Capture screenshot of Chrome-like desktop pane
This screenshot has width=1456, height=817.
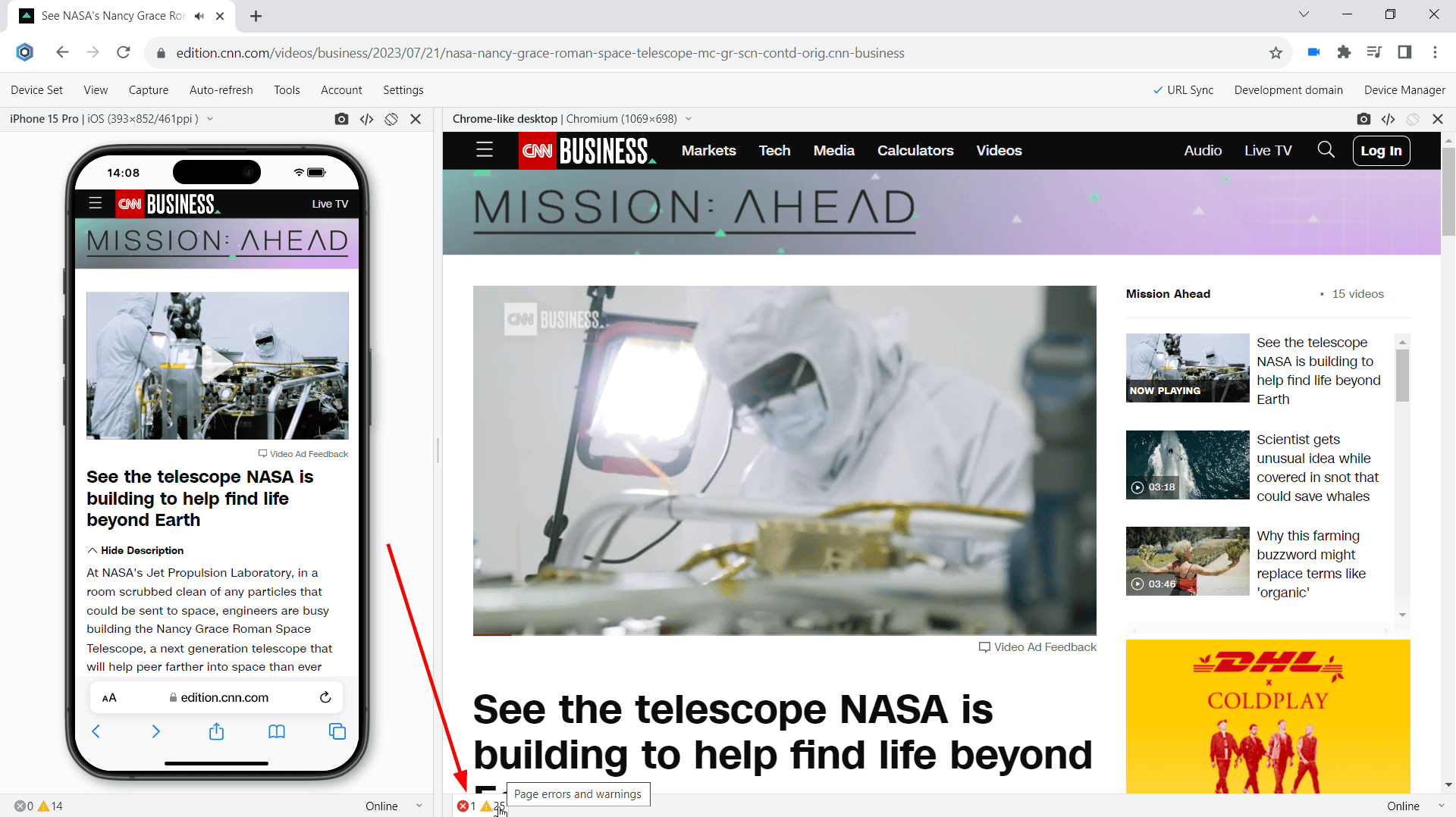[x=1363, y=119]
